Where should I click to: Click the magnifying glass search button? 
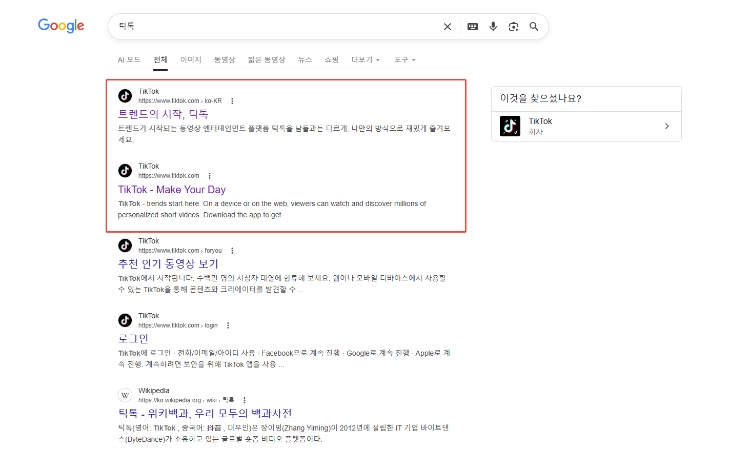pos(534,27)
